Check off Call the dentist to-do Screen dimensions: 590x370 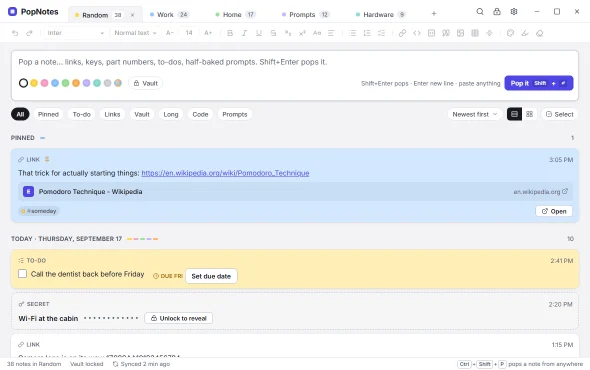coord(23,274)
